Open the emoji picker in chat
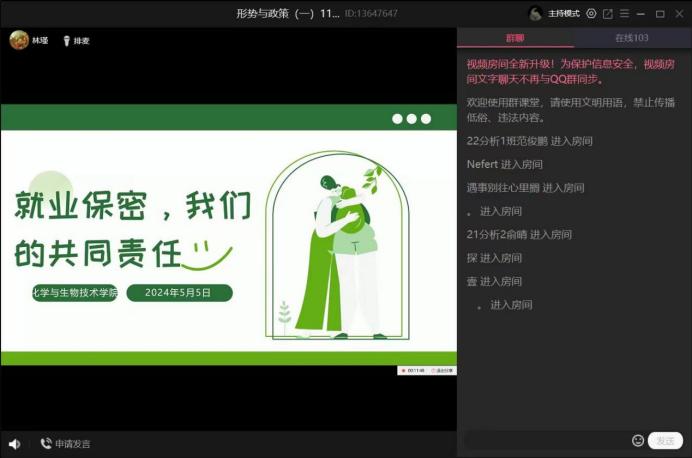Screen dimensions: 692x458 638,440
